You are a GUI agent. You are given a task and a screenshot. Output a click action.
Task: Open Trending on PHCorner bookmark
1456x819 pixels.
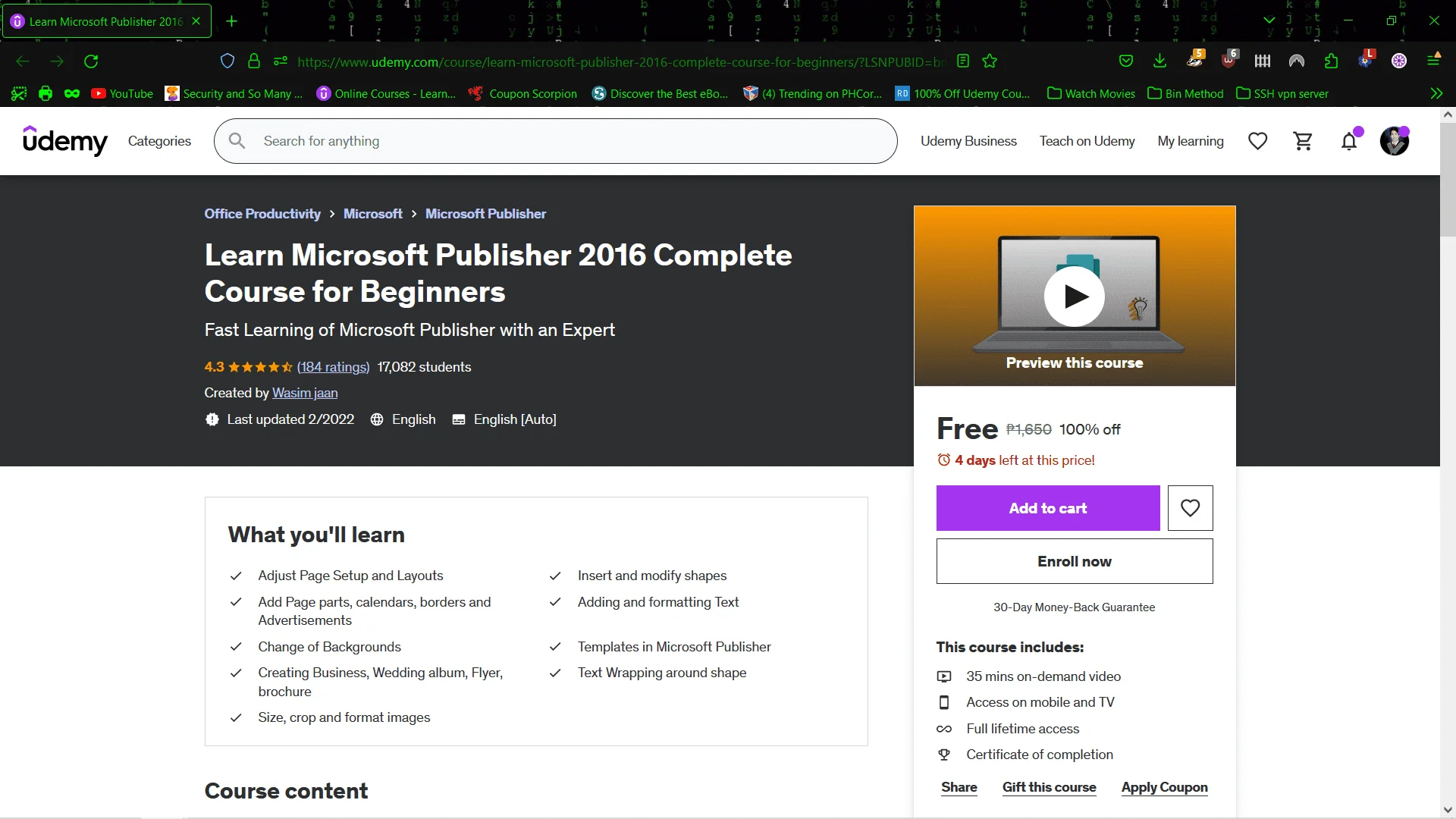(x=813, y=94)
